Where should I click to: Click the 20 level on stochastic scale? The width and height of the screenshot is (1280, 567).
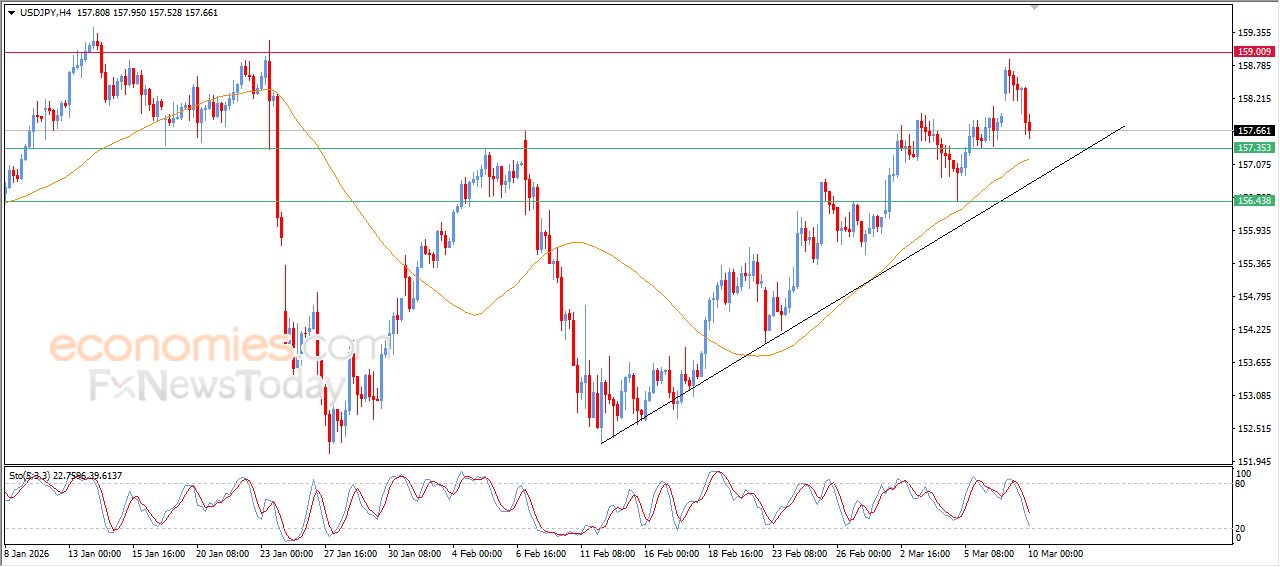click(x=1243, y=527)
